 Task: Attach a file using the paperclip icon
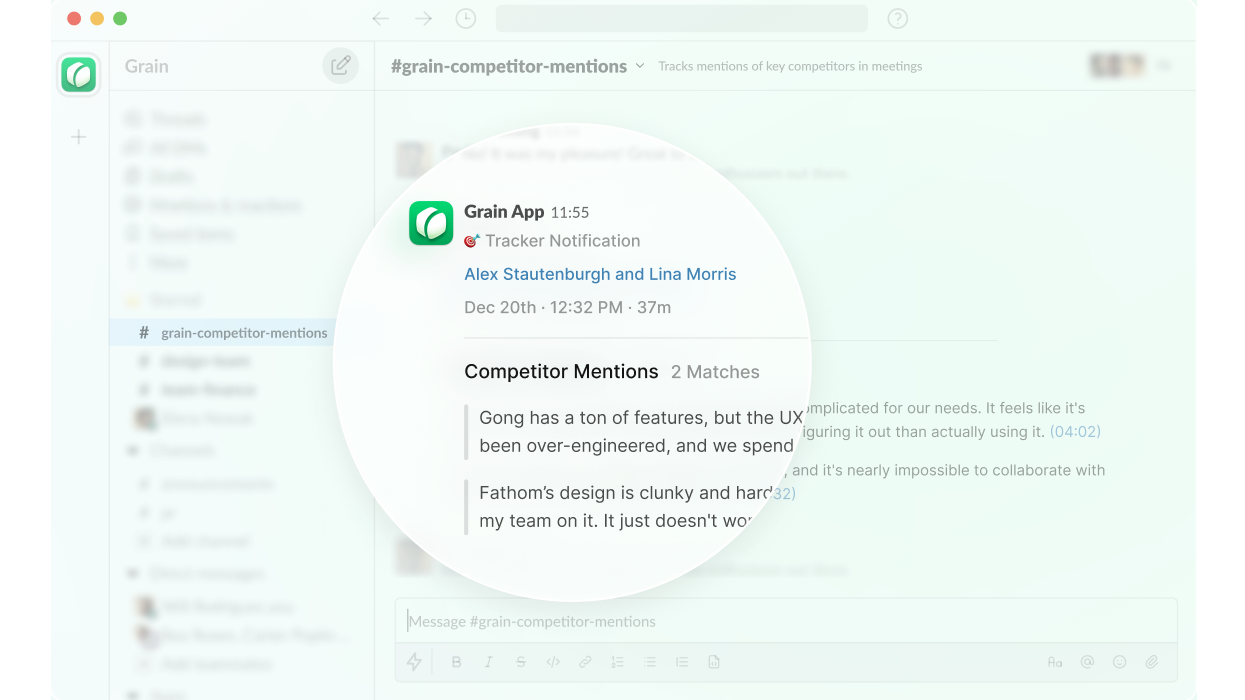pos(1151,661)
